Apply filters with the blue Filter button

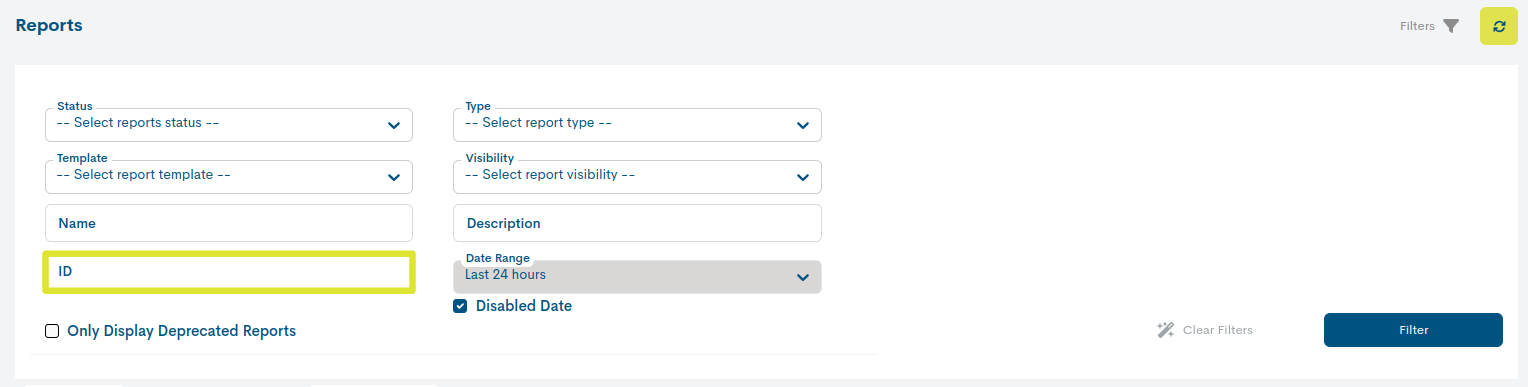coord(1413,330)
